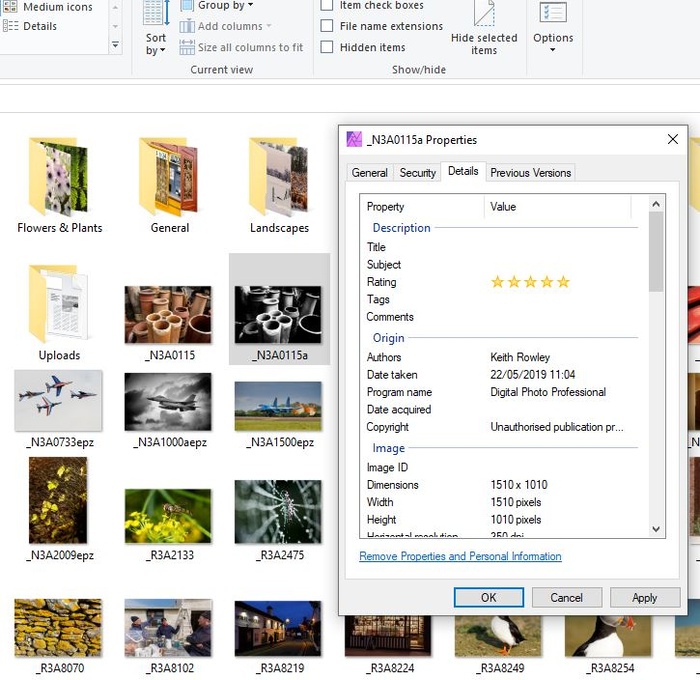The width and height of the screenshot is (700, 680).
Task: Click Remove Properties and Personal Information link
Action: tap(460, 556)
